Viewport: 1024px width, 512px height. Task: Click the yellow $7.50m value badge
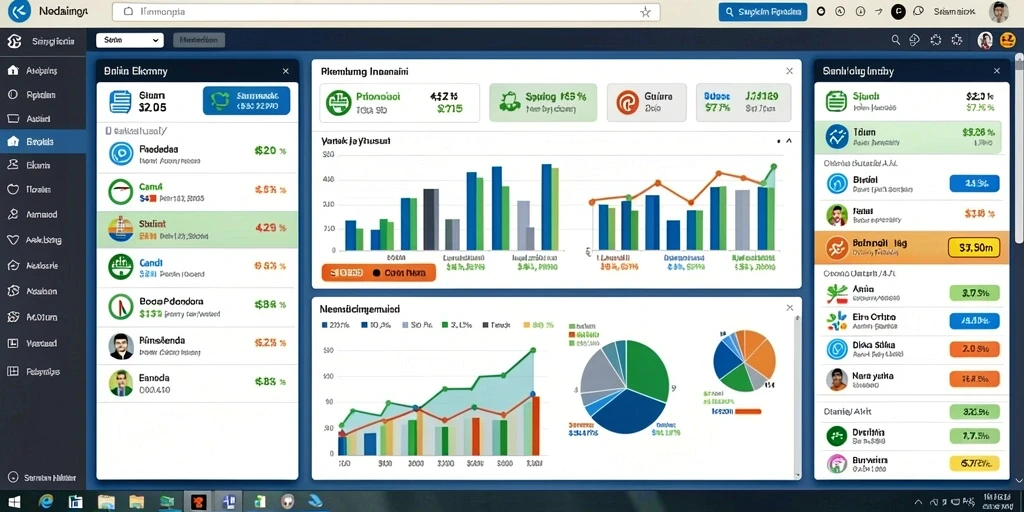click(x=973, y=248)
